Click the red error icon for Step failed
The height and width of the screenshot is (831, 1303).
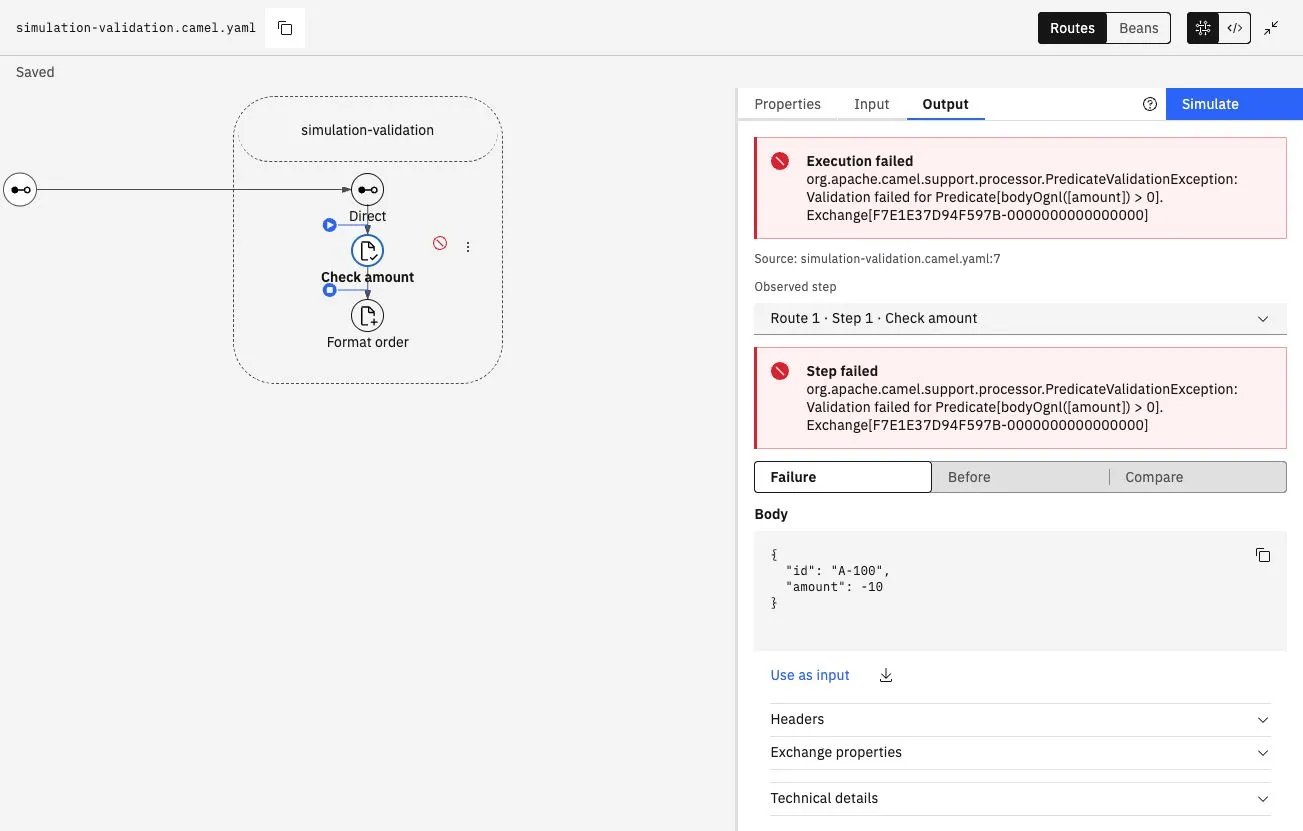point(780,371)
